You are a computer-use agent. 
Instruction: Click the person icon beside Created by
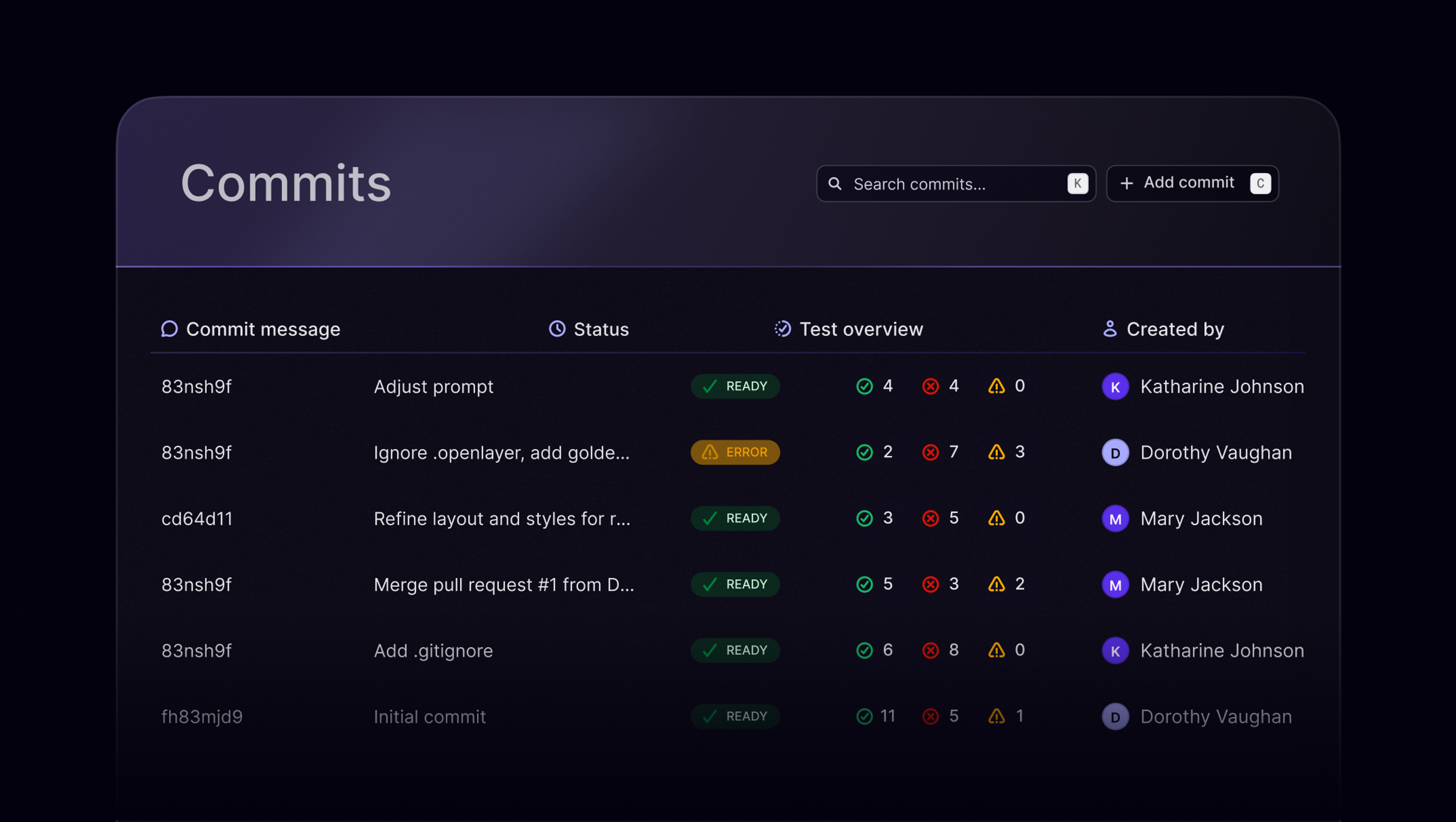(x=1110, y=329)
